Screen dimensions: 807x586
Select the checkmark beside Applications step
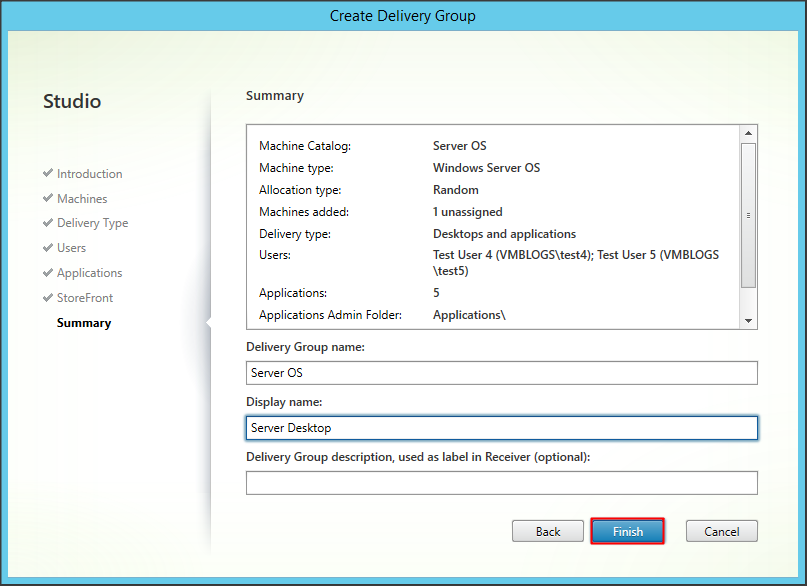click(48, 272)
